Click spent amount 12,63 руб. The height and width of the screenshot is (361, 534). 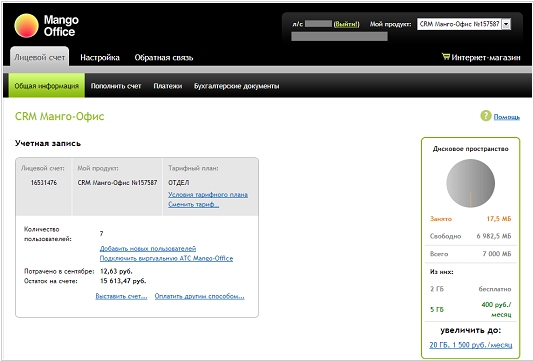coord(116,271)
